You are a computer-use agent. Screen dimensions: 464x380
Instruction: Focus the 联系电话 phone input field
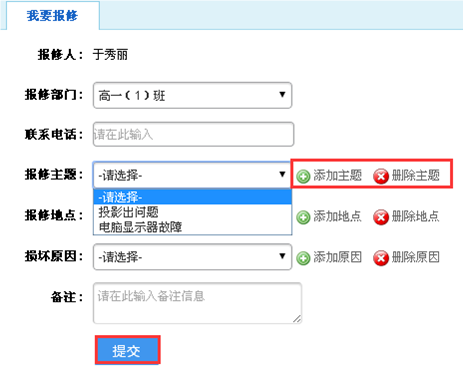(193, 134)
